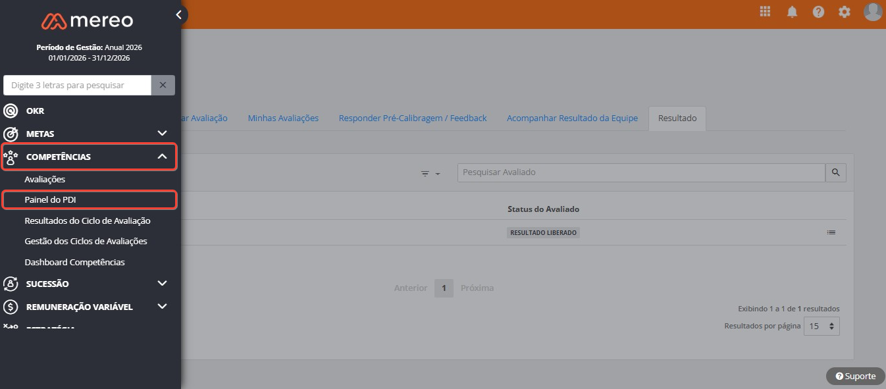
Task: Change results per page dropdown
Action: tap(822, 326)
